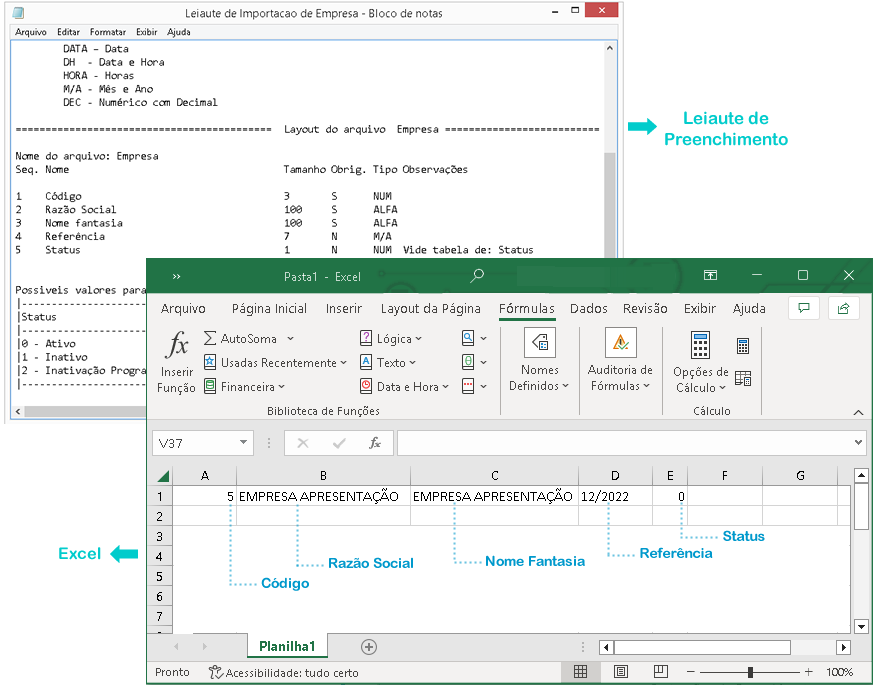Open Opções de Cálculo calculator icon

click(700, 345)
